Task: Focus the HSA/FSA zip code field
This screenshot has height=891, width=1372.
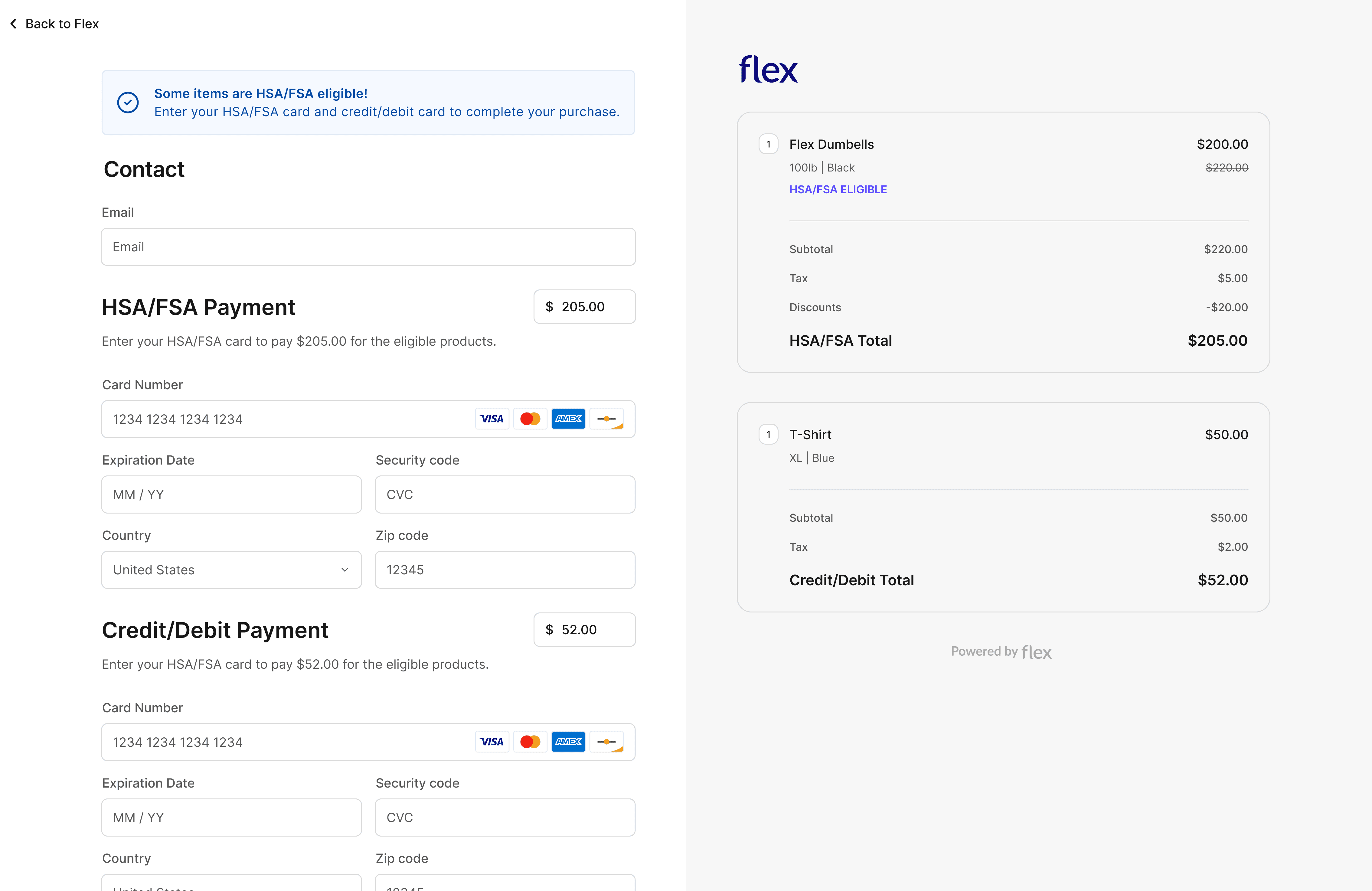Action: (505, 570)
